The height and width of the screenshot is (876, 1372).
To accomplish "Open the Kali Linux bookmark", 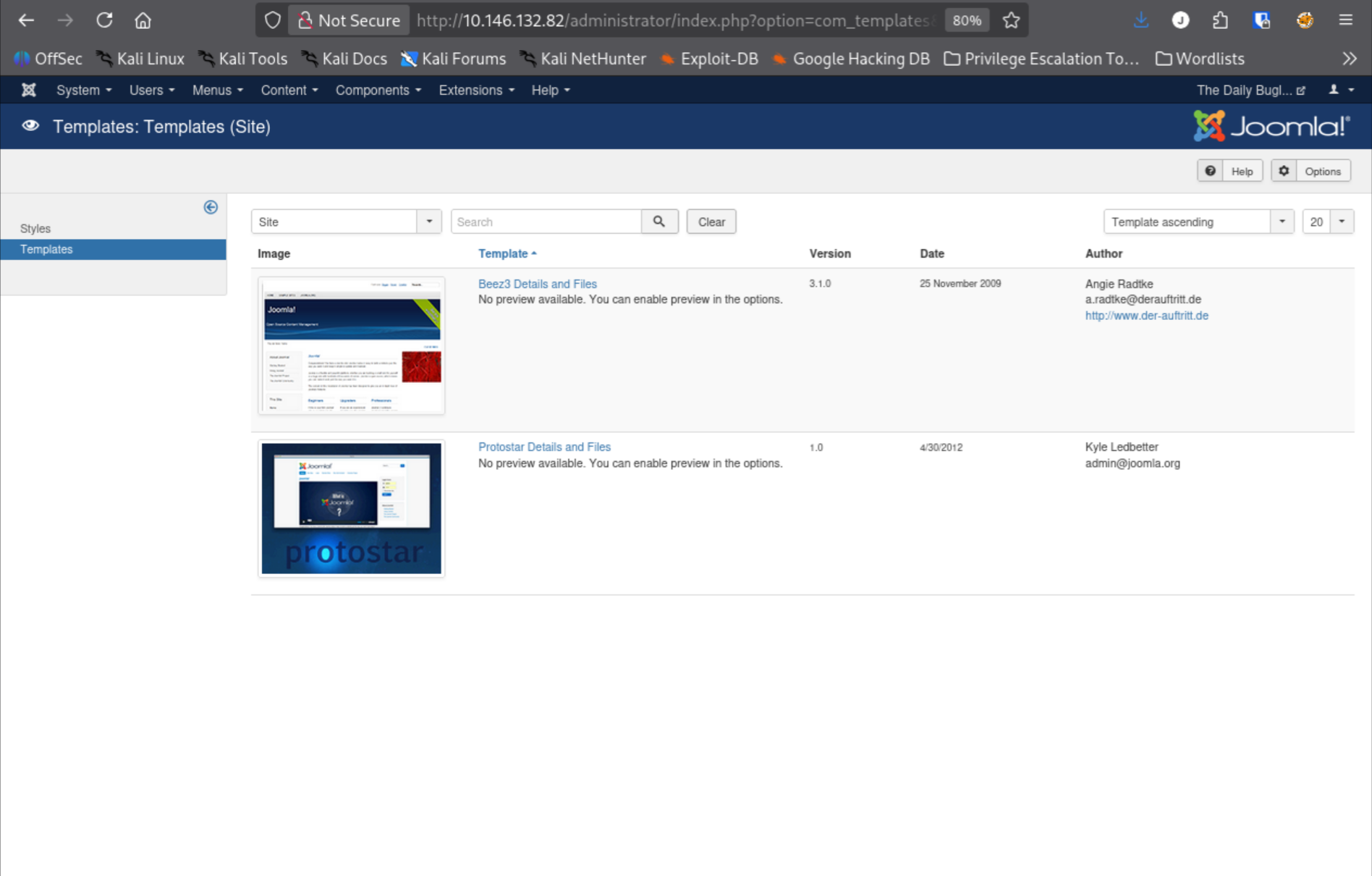I will [x=140, y=59].
